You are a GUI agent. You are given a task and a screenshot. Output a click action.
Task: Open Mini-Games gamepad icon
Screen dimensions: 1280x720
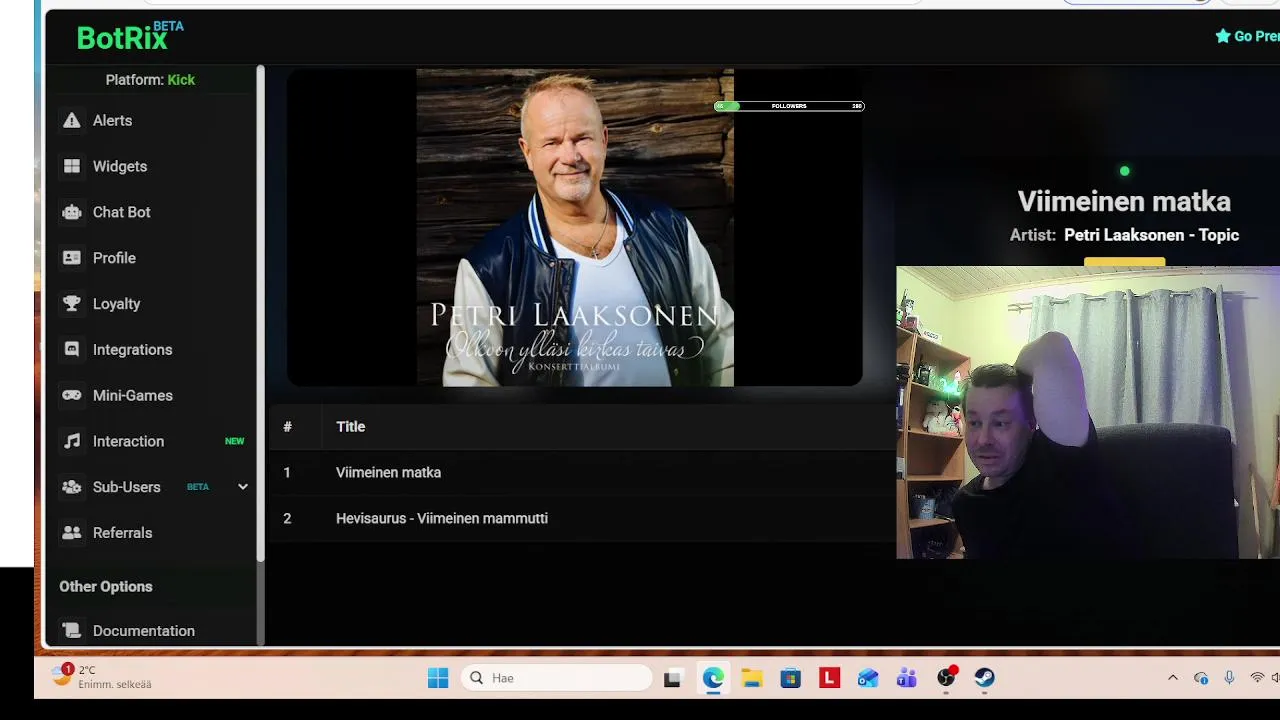[x=71, y=395]
